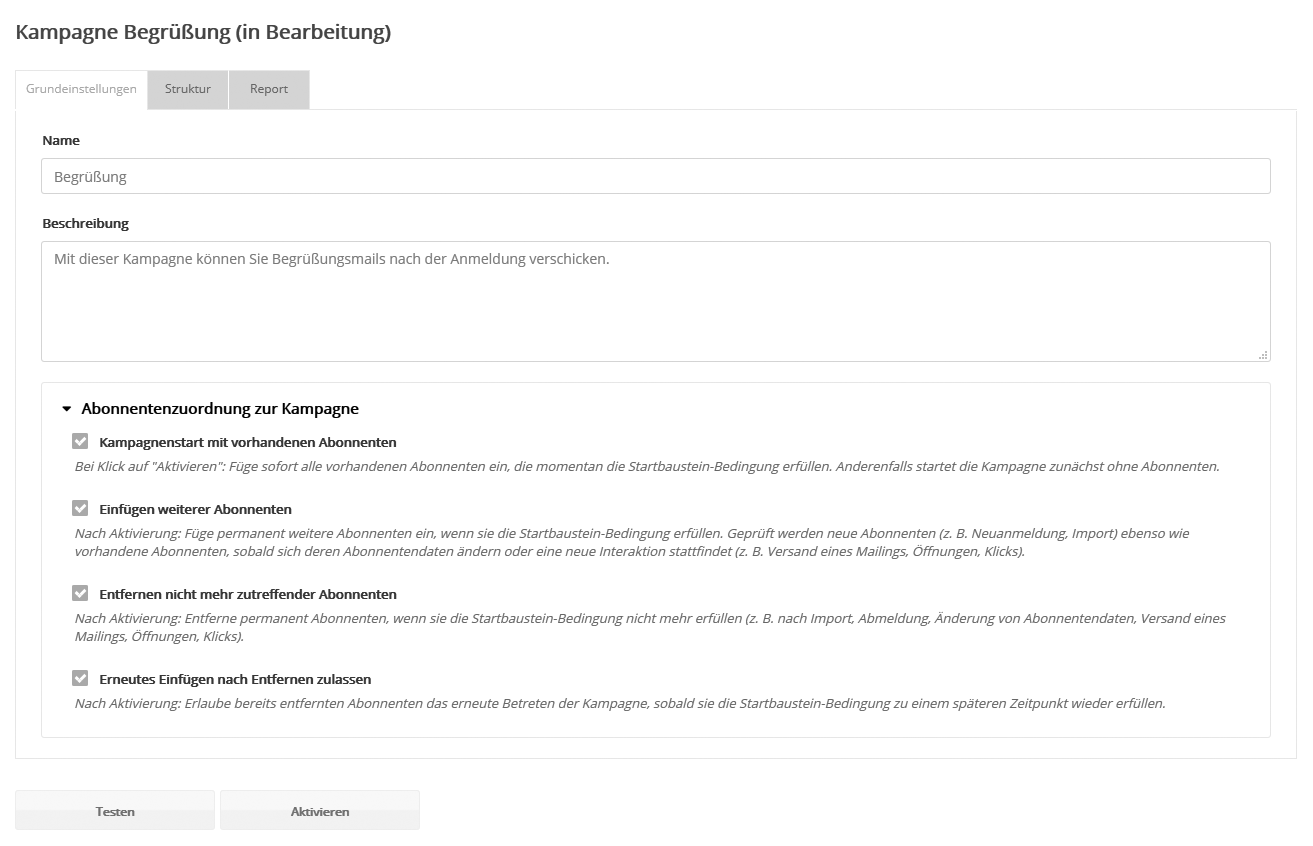Uncheck Kampagnenstart mit vorhandenen Abonnenten checkbox
This screenshot has height=846, width=1313.
click(x=81, y=441)
